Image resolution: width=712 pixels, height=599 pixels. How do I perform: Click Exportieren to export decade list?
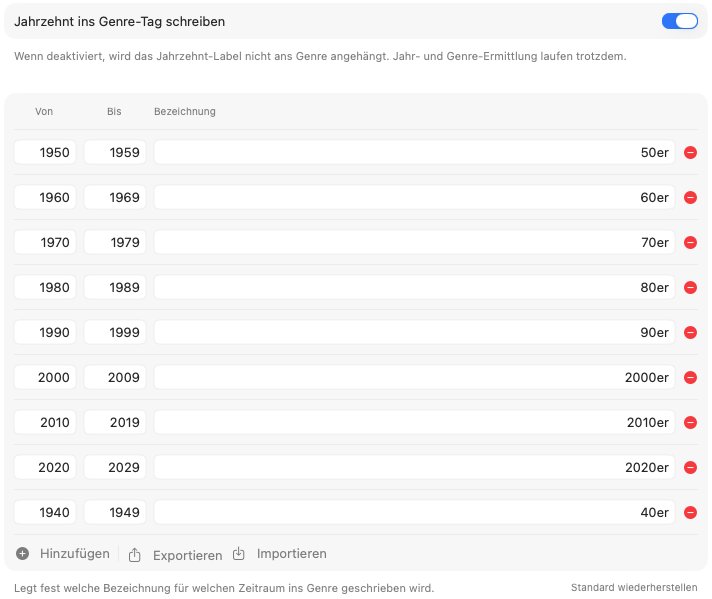point(188,555)
